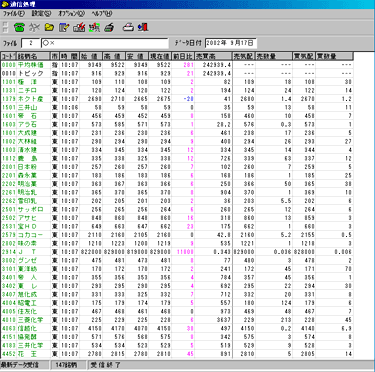This screenshot has width=375, height=372.
Task: Open file with the yellow folder icon
Action: point(49,27)
